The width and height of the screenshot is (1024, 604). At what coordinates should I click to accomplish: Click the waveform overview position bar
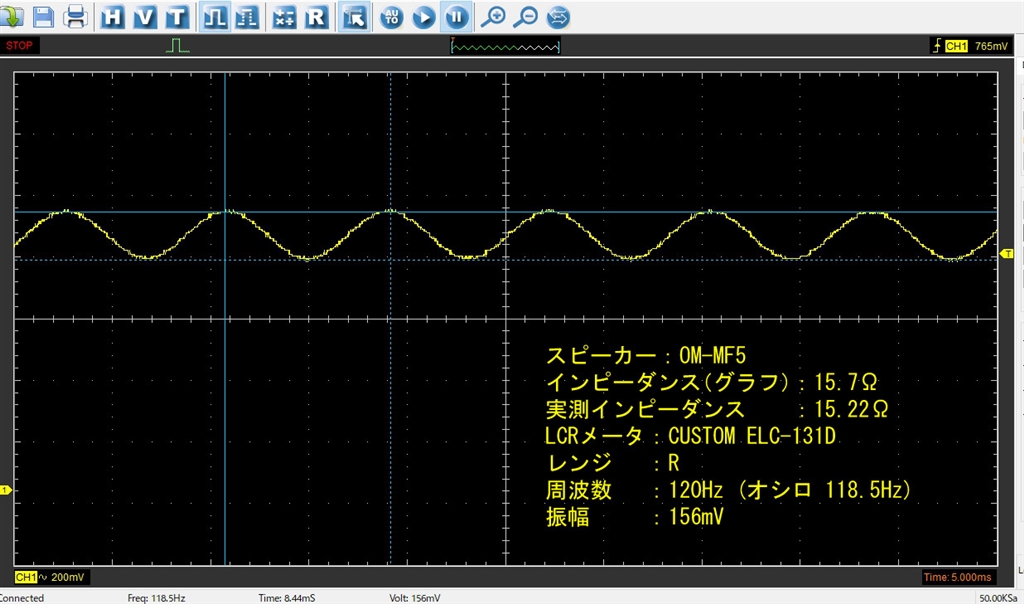[505, 46]
